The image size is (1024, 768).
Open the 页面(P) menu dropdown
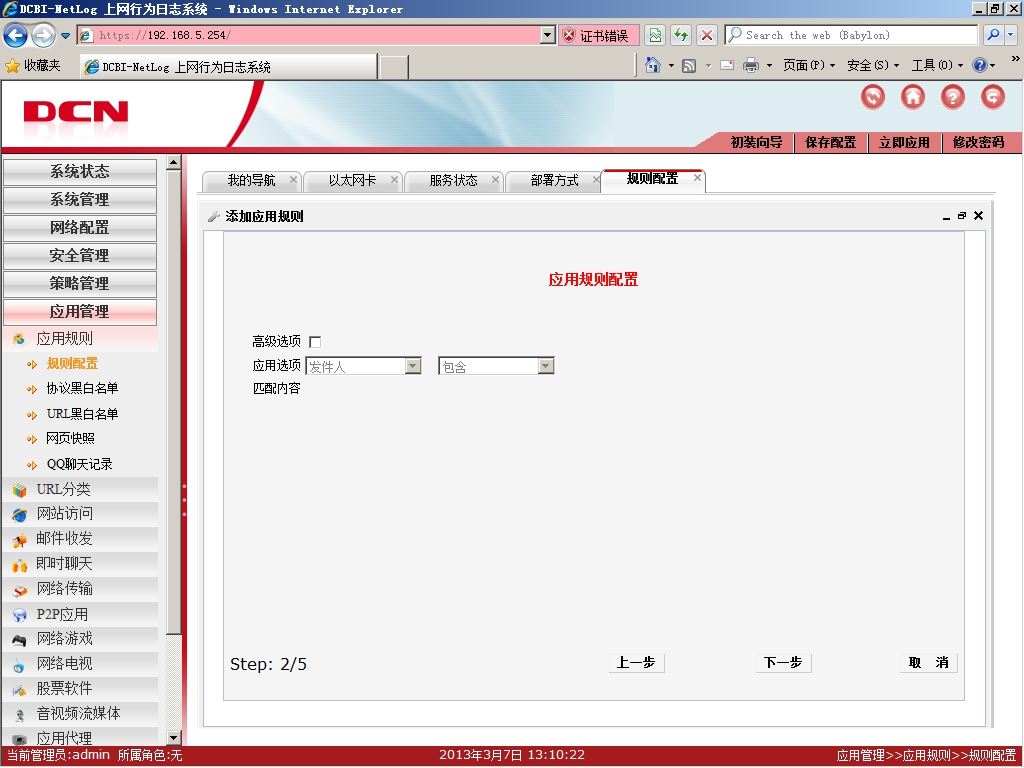808,65
